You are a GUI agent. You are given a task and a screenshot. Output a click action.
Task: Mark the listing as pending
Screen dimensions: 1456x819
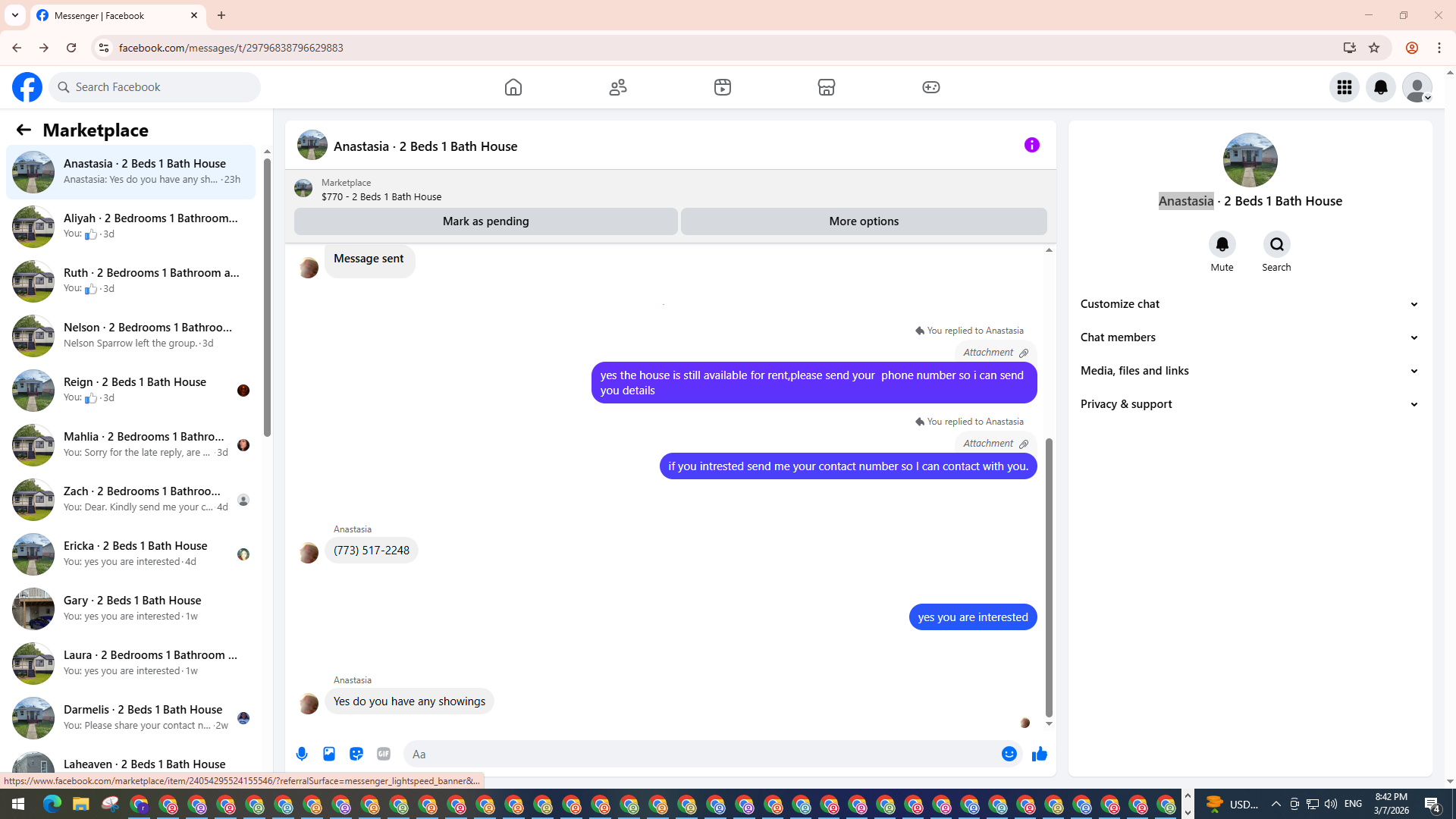(x=485, y=221)
